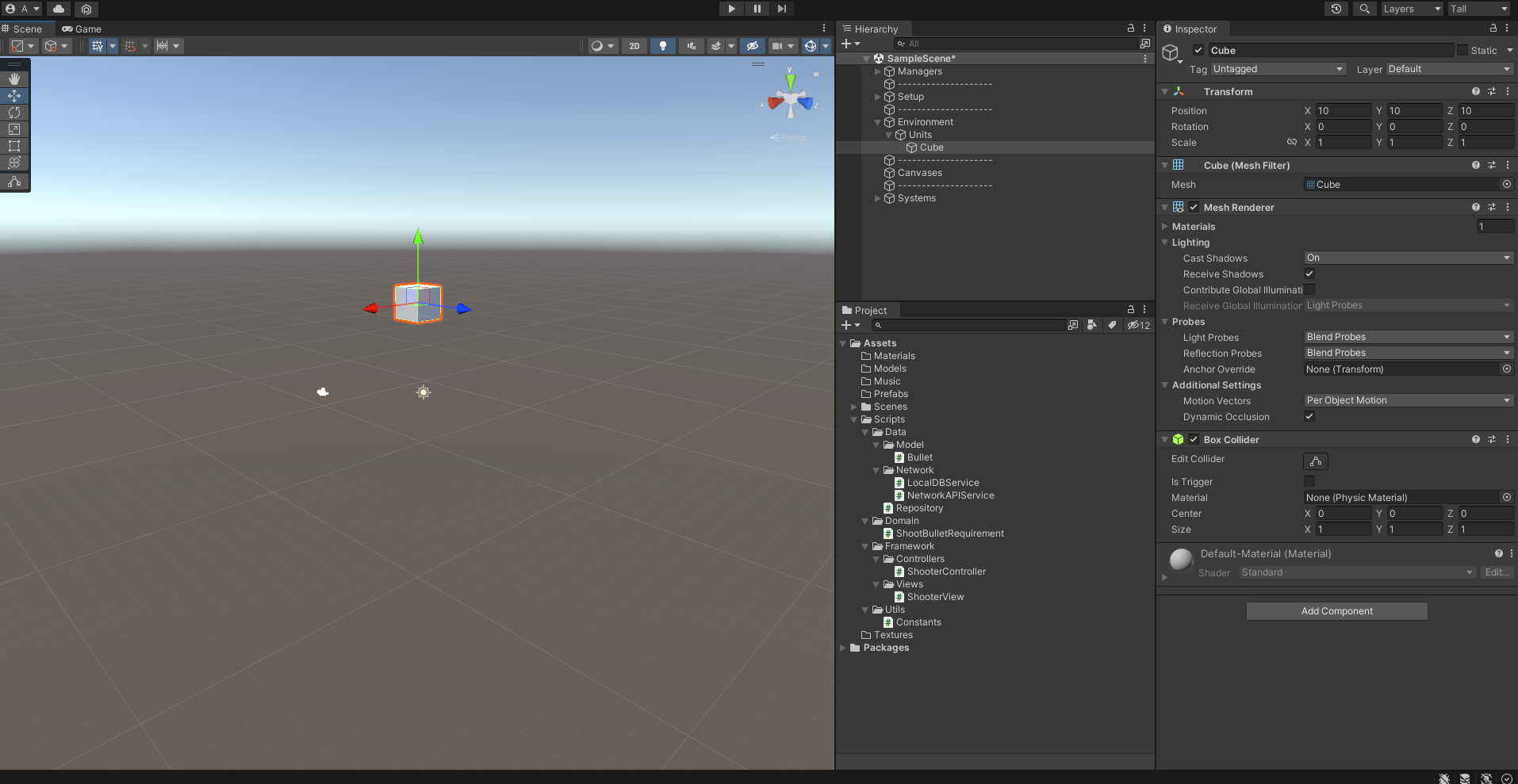
Task: Select the Hand view tool
Action: (x=14, y=79)
